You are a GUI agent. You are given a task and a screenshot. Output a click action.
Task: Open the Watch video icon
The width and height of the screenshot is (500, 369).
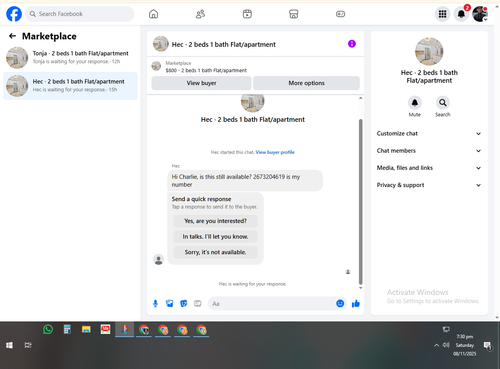(x=247, y=14)
